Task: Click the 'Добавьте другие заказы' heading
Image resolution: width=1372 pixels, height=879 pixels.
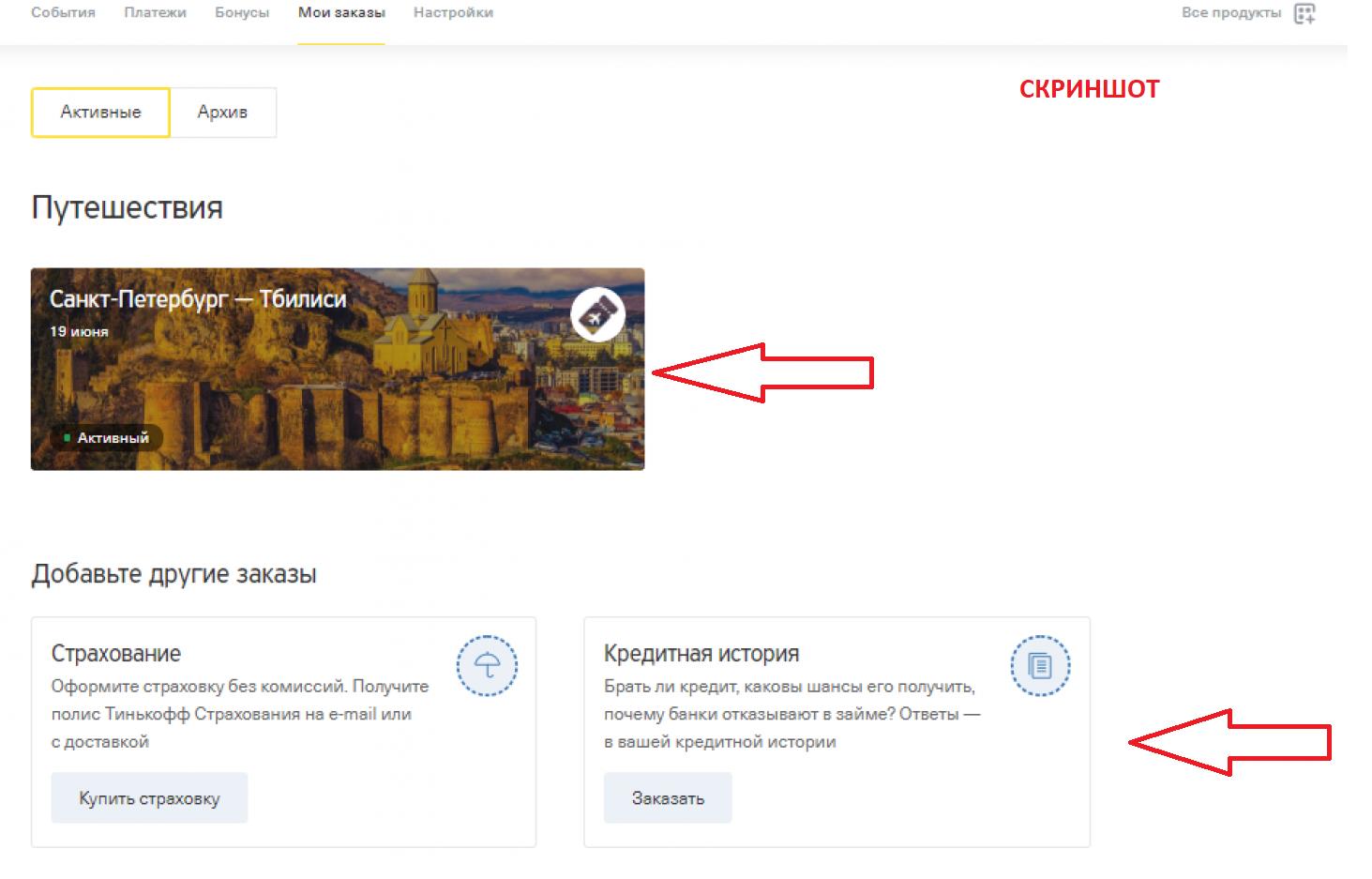Action: click(173, 574)
